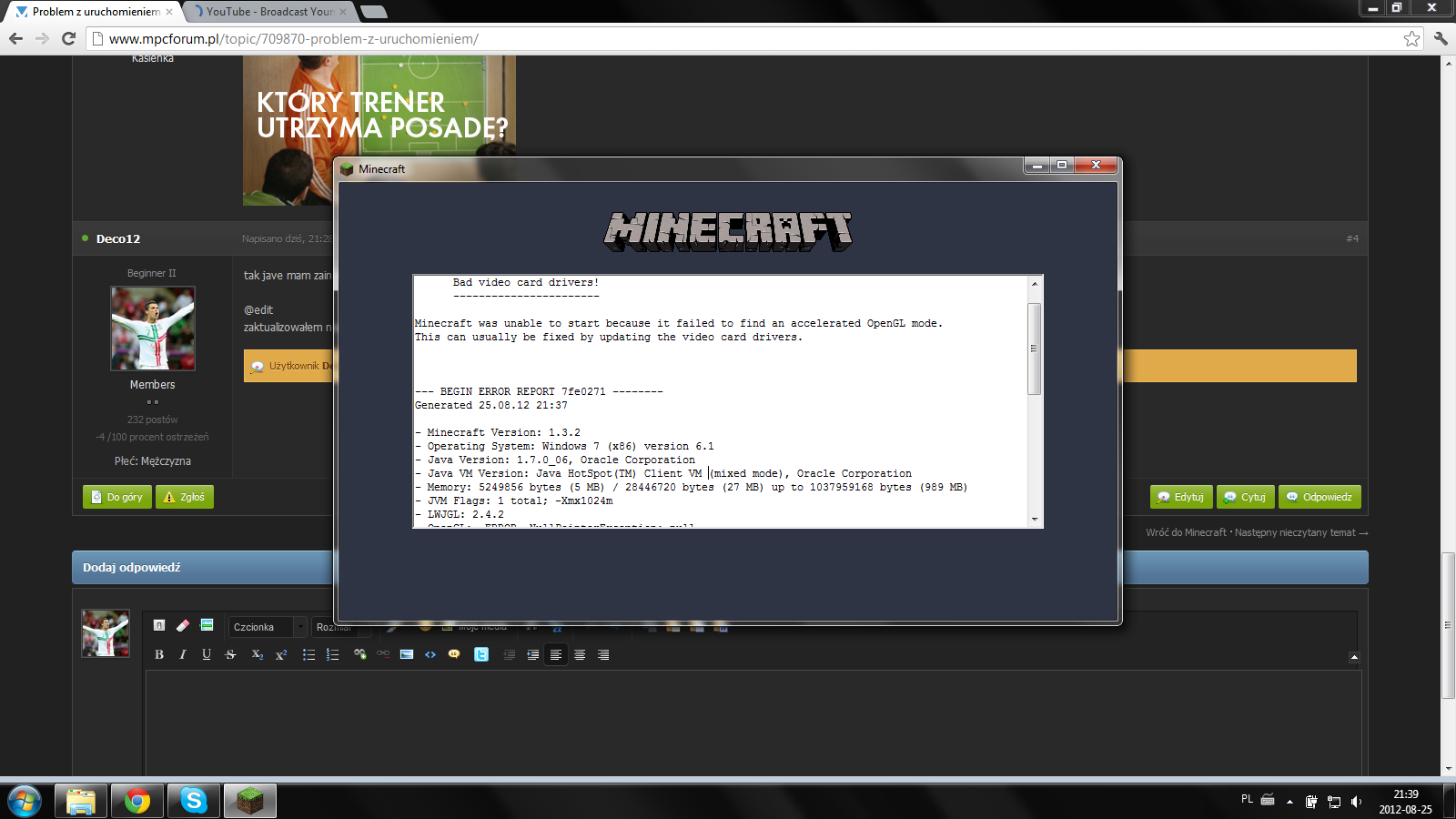Close the YouTube tab
This screenshot has width=1456, height=819.
343,12
